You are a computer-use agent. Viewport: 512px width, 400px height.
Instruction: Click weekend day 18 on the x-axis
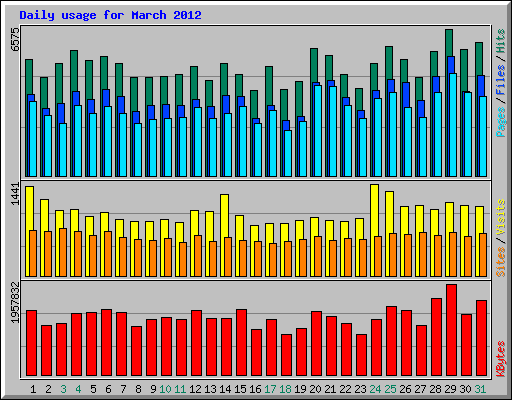(x=285, y=389)
